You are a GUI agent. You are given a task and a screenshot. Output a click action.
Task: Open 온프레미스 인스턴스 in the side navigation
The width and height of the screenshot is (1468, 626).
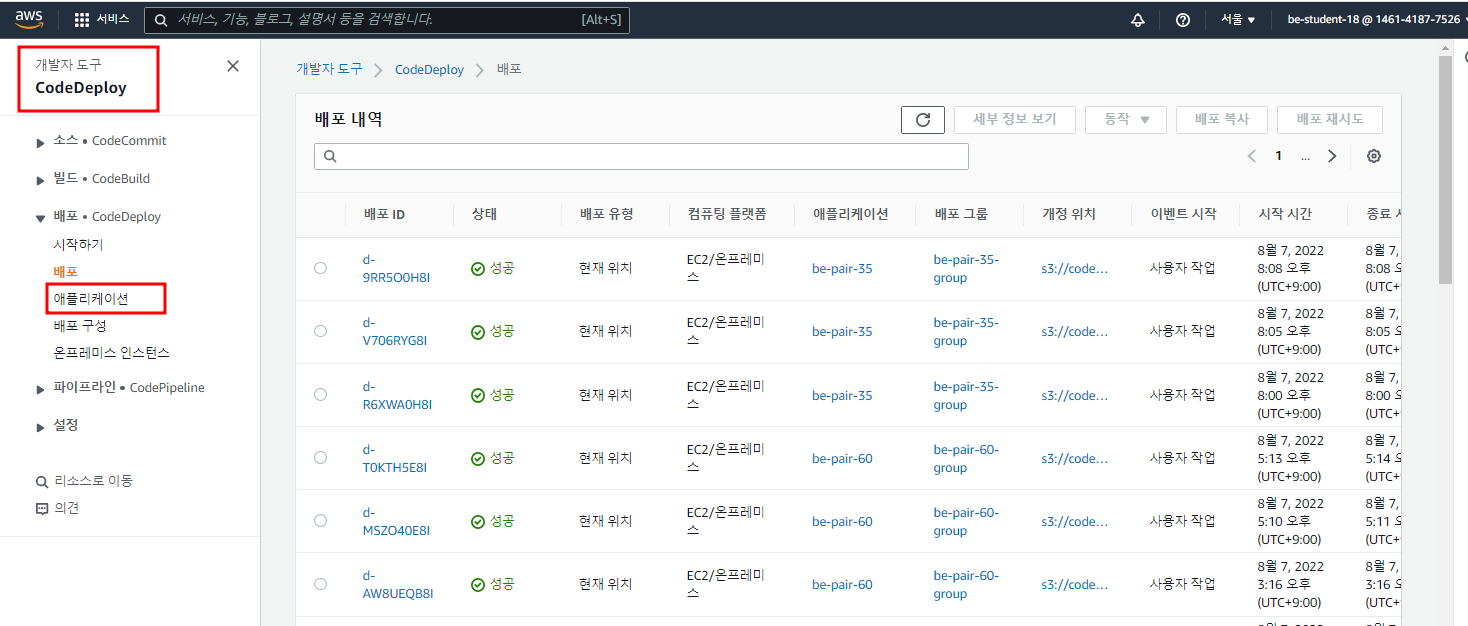111,353
